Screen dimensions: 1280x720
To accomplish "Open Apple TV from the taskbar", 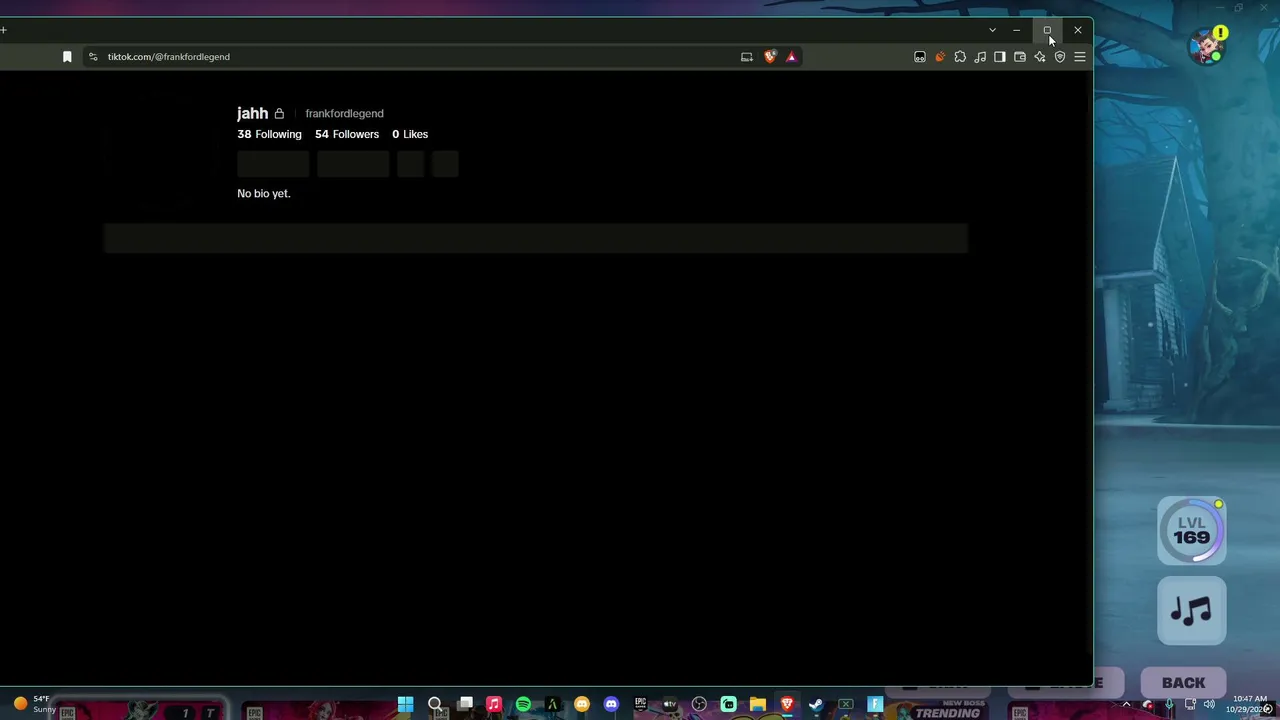I will click(x=669, y=705).
